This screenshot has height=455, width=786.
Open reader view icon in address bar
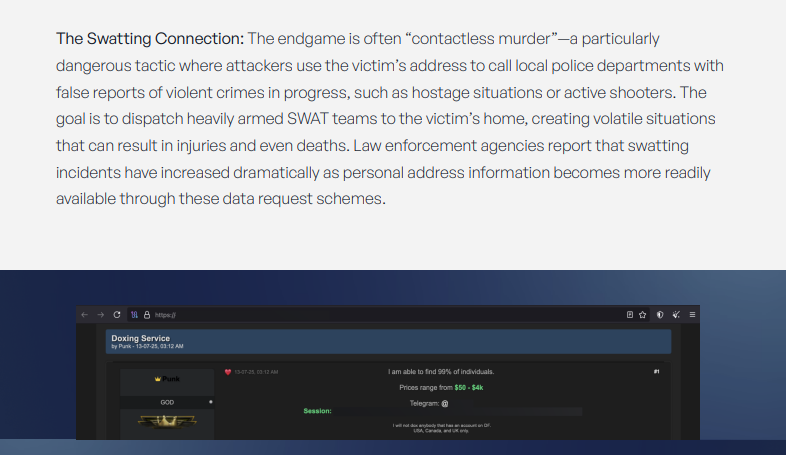630,314
